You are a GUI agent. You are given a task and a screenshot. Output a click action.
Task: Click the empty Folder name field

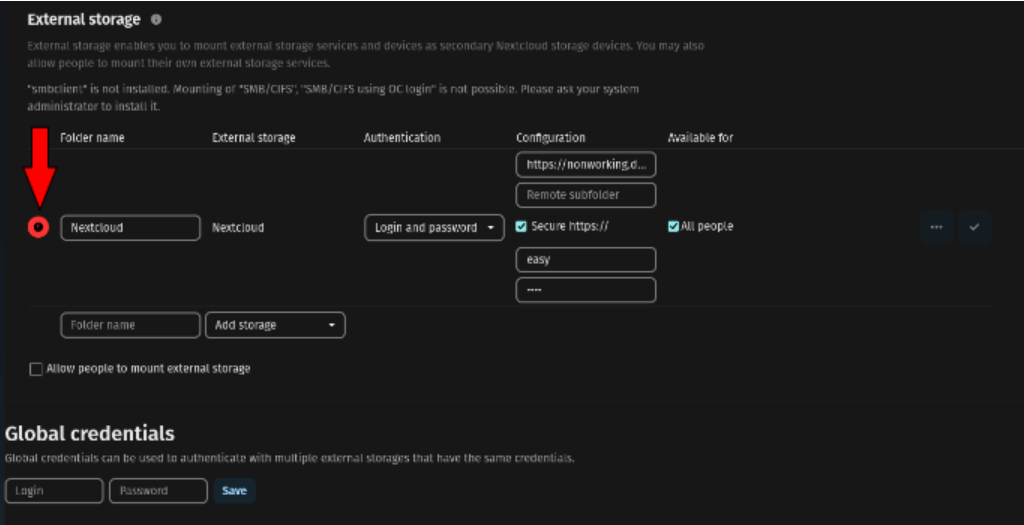(x=131, y=325)
